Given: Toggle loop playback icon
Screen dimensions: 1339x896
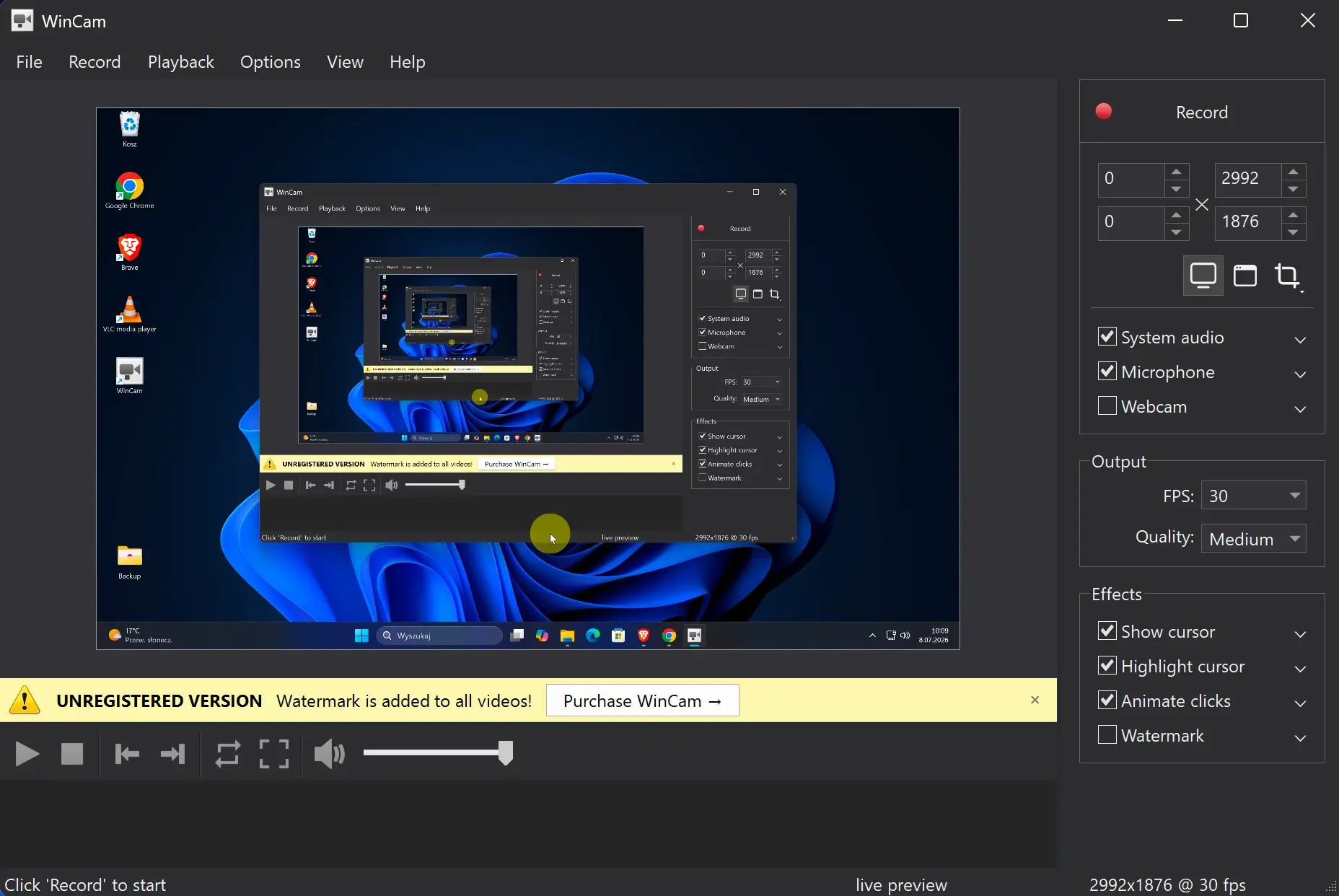Looking at the screenshot, I should 228,754.
